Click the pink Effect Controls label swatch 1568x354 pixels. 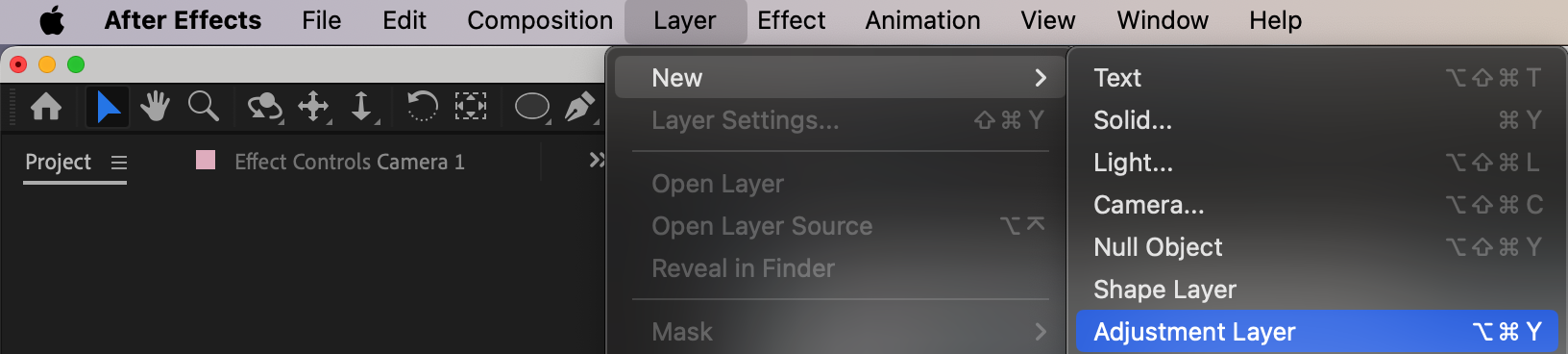(206, 160)
